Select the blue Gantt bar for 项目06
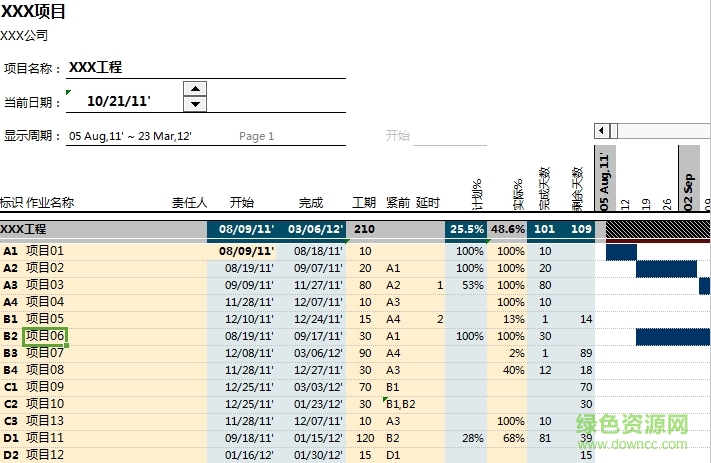This screenshot has width=711, height=463. 672,336
